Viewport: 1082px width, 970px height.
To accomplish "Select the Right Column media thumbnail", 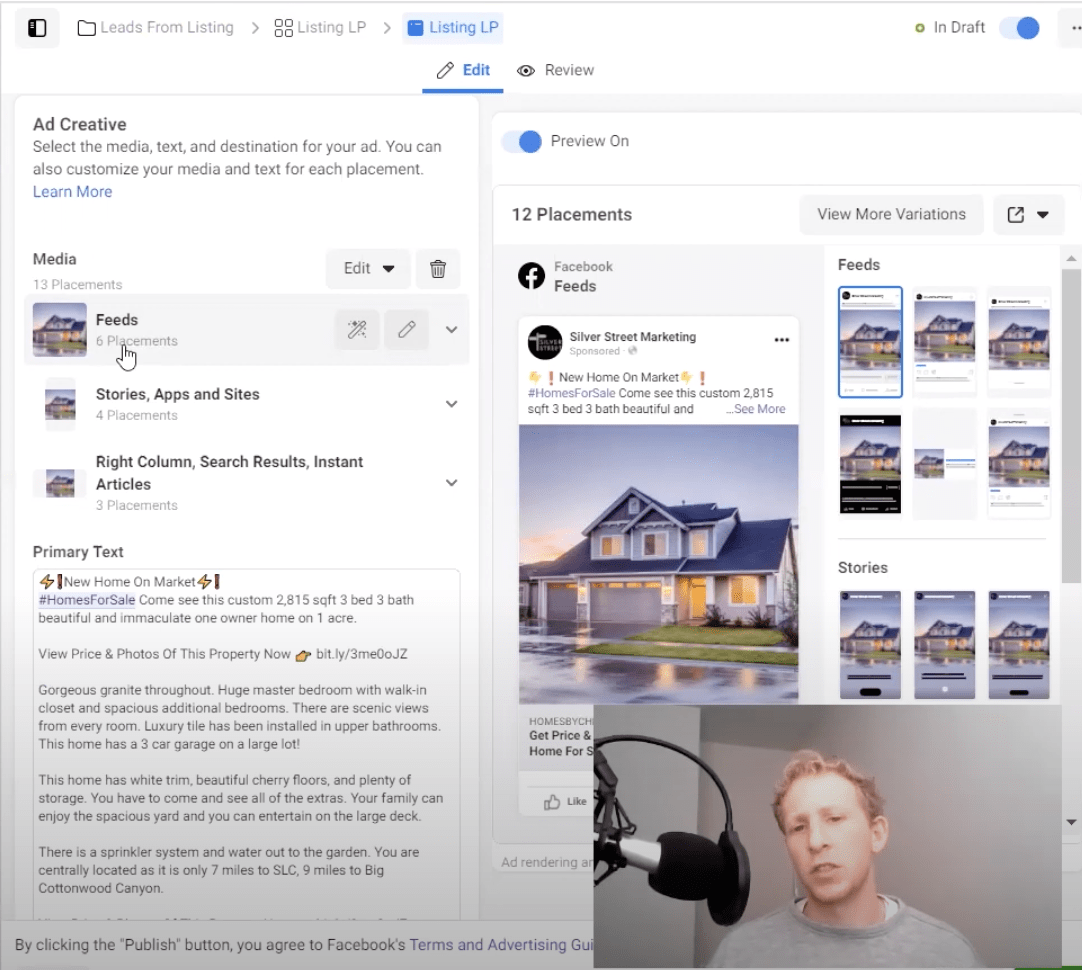I will click(60, 483).
